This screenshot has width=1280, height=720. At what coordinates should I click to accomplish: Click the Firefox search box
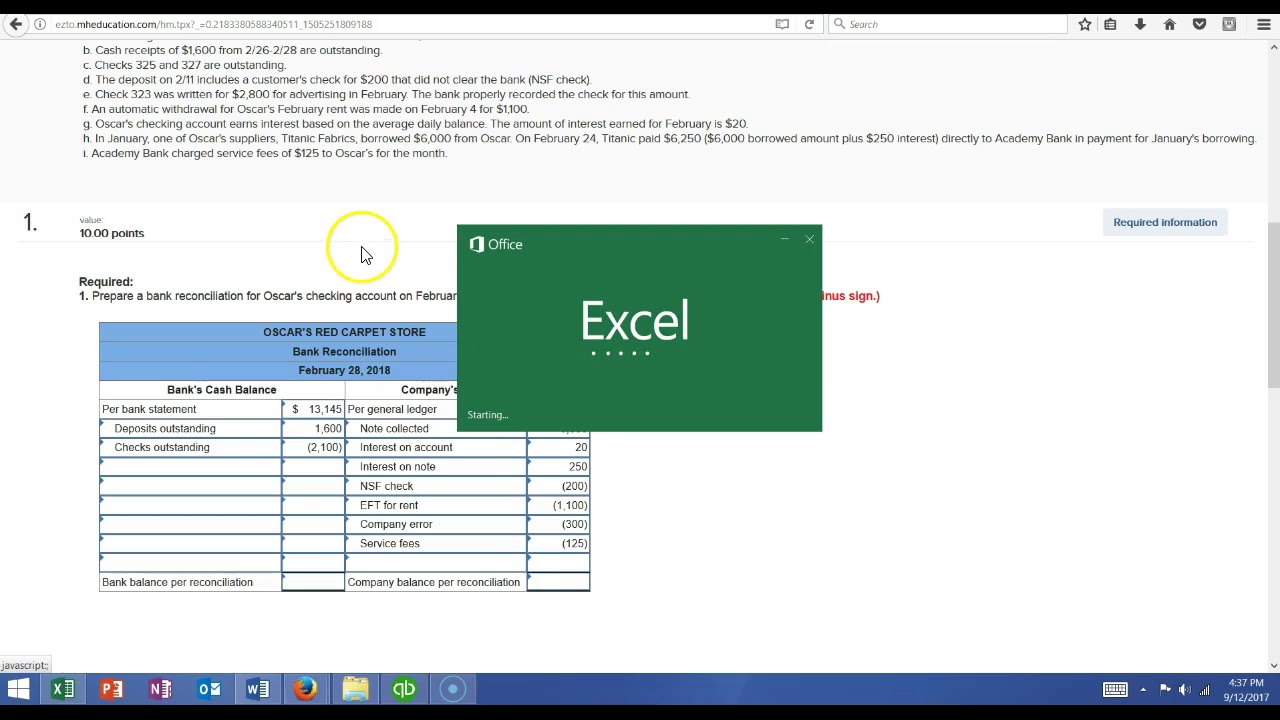click(x=948, y=24)
